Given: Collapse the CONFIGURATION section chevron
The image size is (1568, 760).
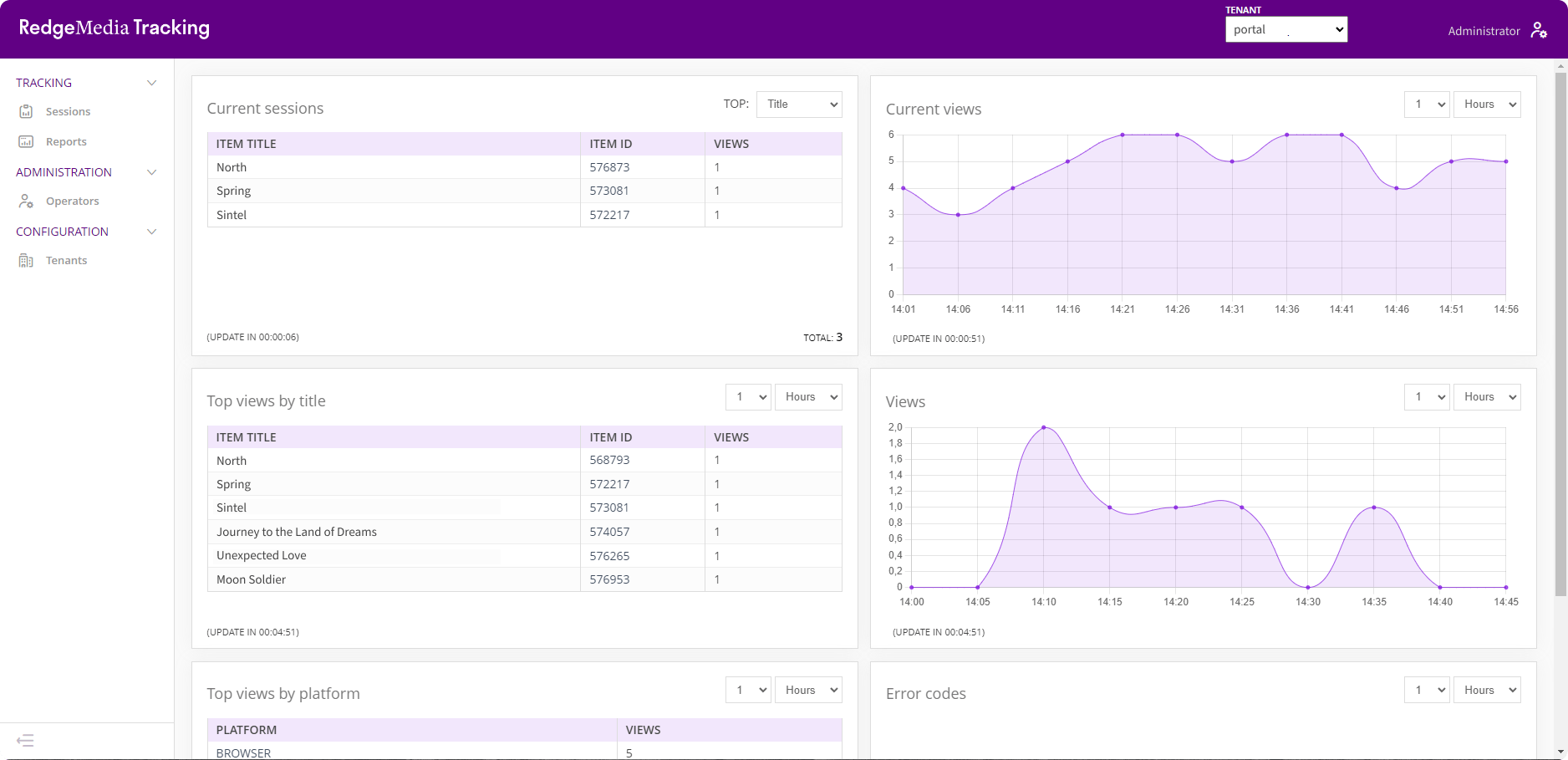Looking at the screenshot, I should click(x=151, y=232).
